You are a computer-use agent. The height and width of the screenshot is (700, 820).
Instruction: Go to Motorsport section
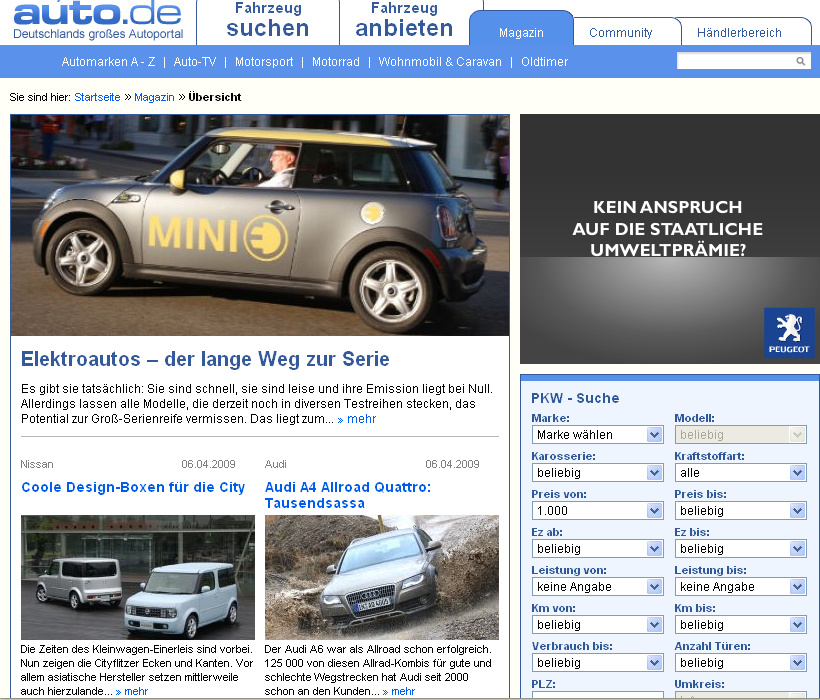264,62
